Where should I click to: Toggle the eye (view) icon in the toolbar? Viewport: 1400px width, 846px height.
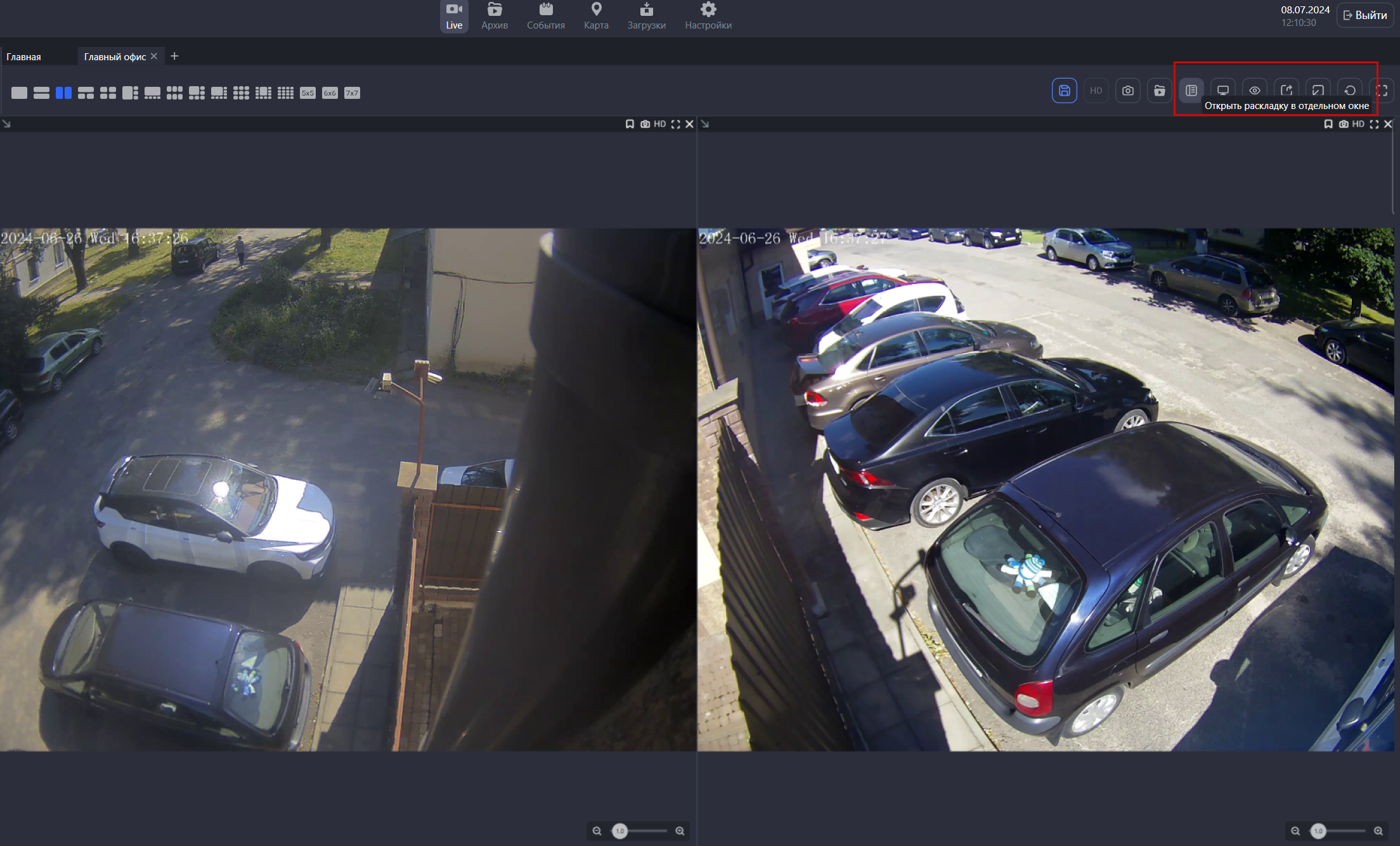pyautogui.click(x=1254, y=89)
